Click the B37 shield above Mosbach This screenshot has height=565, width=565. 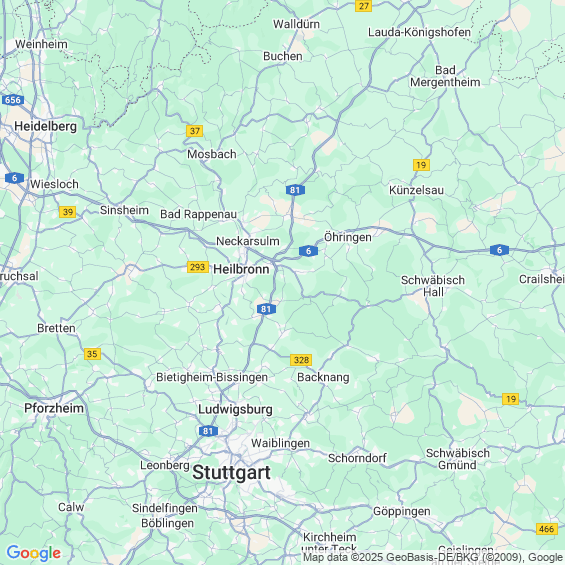[195, 131]
